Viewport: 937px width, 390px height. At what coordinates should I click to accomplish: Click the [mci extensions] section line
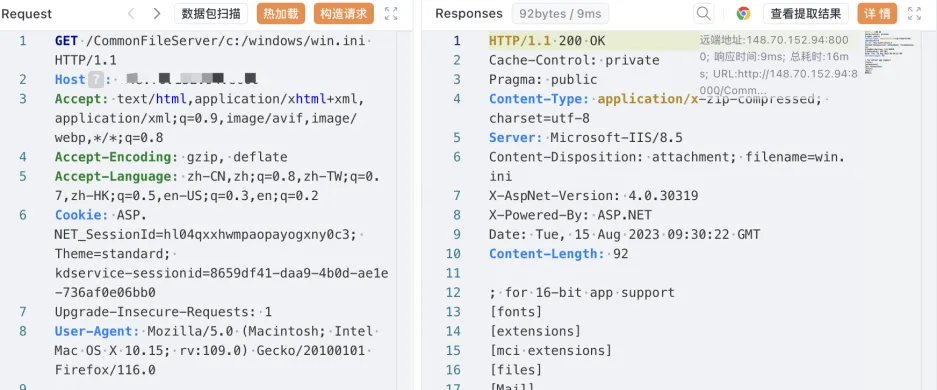coord(550,351)
